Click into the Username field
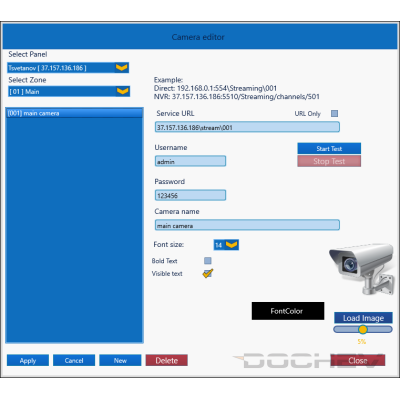Screen dimensions: 400x400 [x=190, y=161]
